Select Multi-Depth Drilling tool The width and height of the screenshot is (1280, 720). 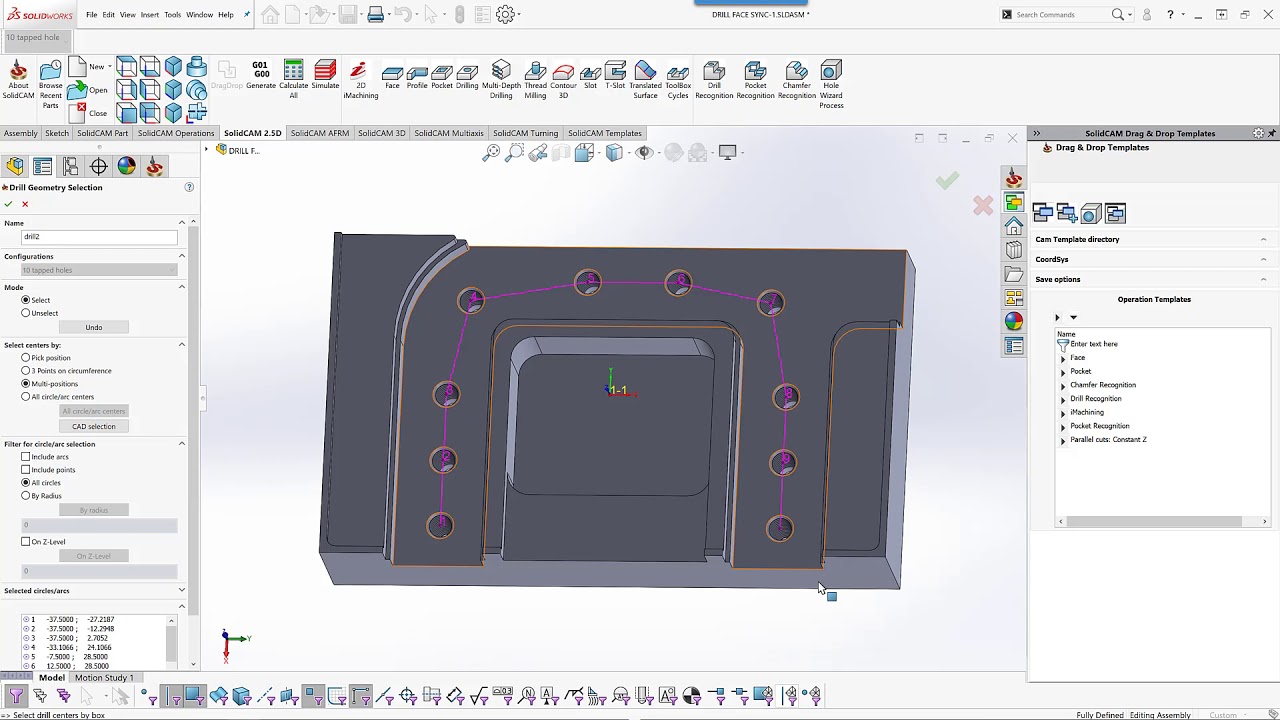tap(501, 80)
